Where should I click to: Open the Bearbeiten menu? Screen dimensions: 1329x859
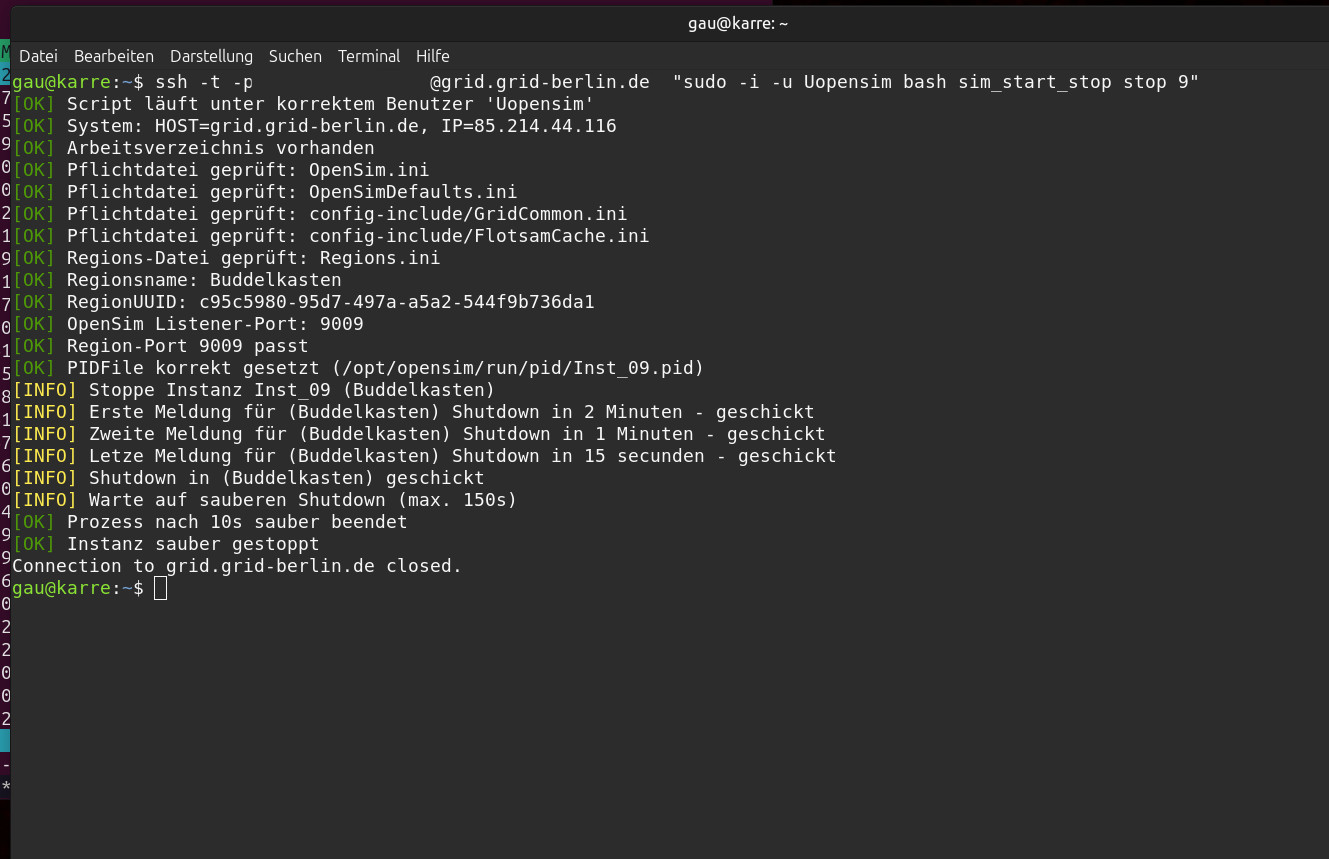pyautogui.click(x=114, y=56)
